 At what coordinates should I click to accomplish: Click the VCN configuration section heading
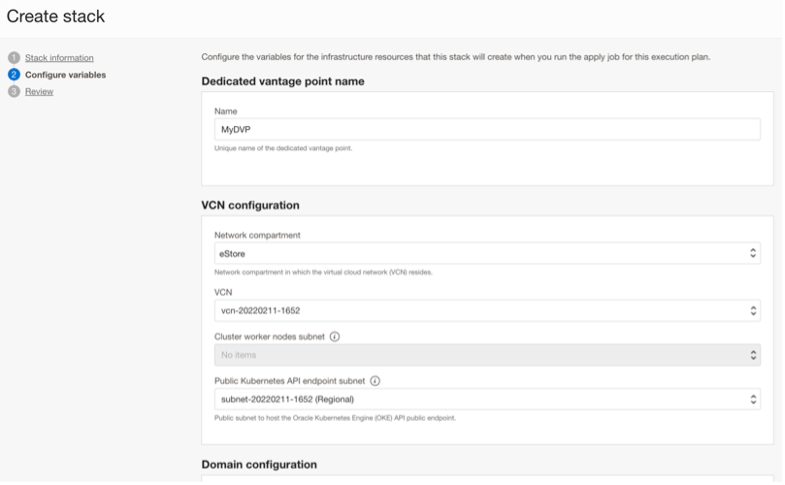click(250, 206)
